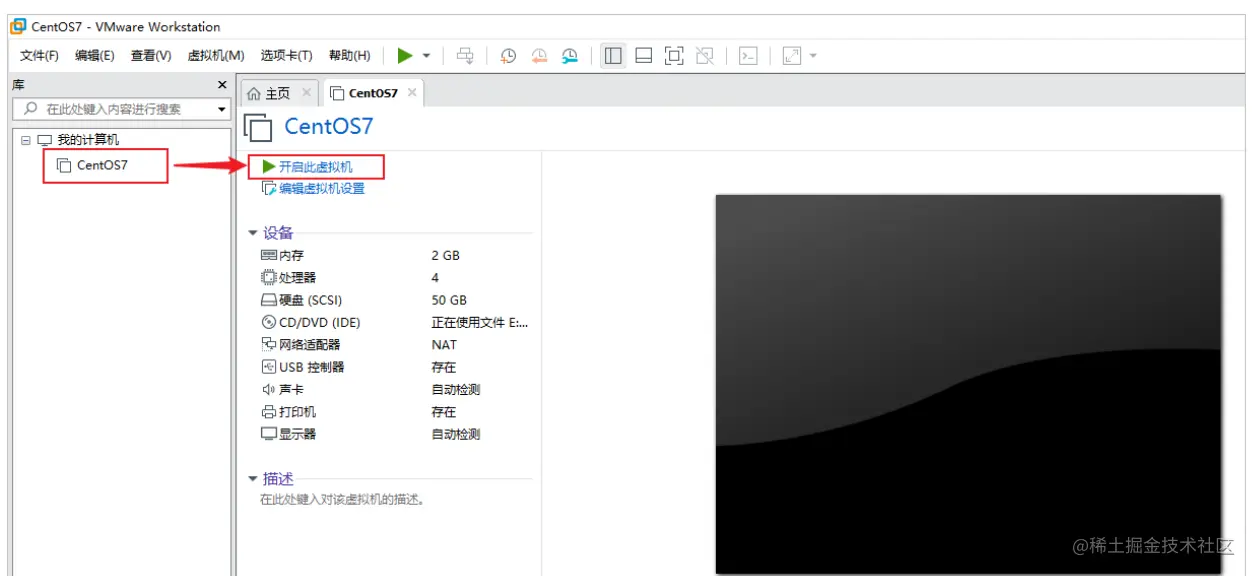The image size is (1253, 576).
Task: Select the 内存 device row
Action: pyautogui.click(x=395, y=255)
